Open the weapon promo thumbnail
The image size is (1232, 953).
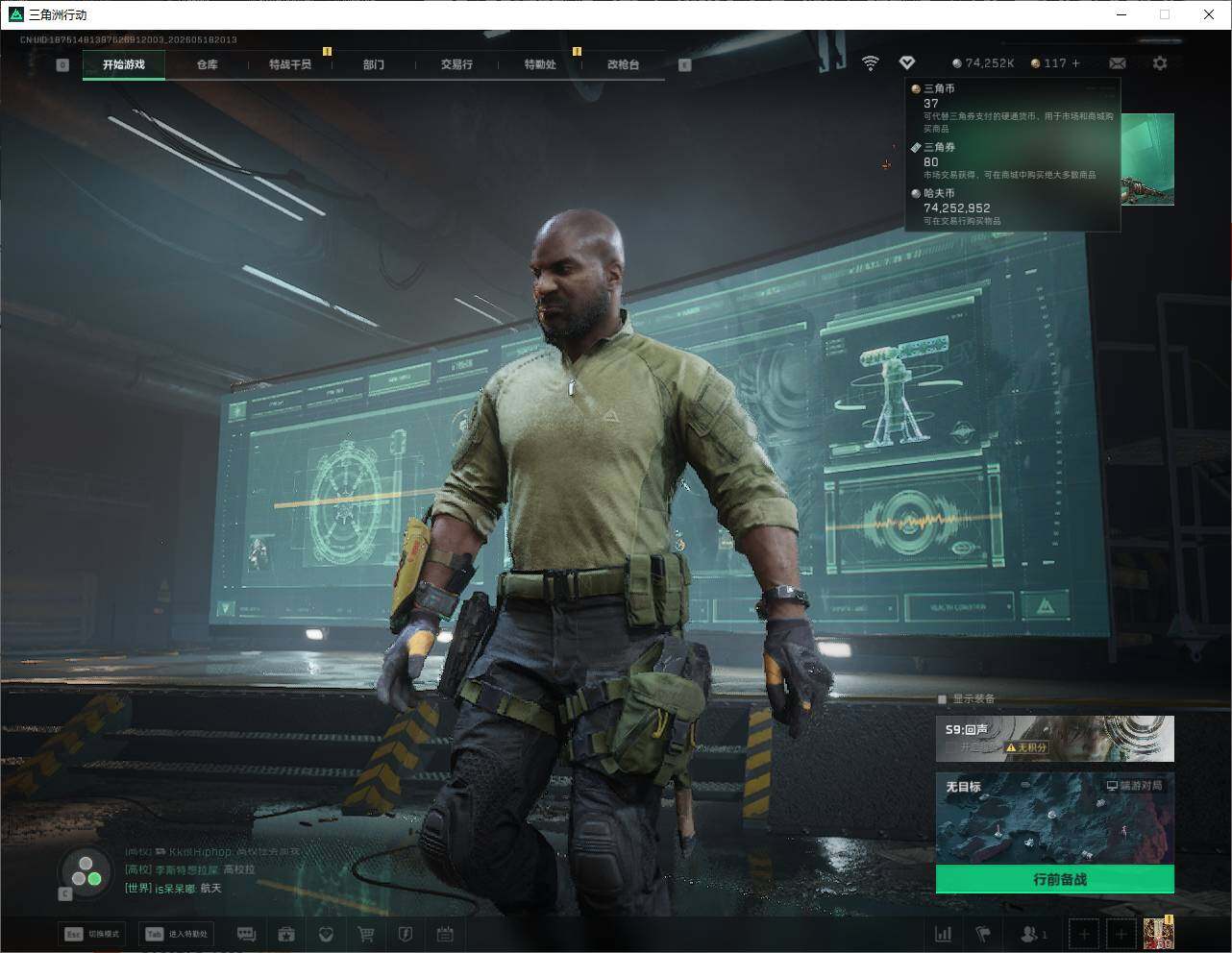pos(1147,159)
